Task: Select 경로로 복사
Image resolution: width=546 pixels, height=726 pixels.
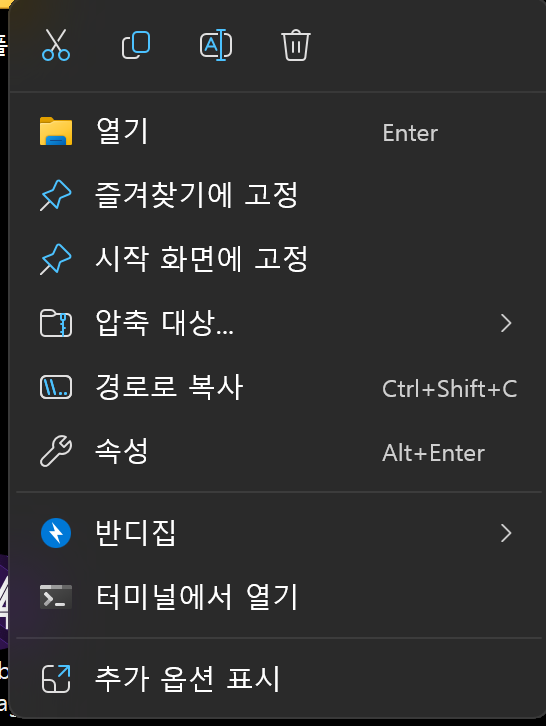Action: pyautogui.click(x=278, y=388)
